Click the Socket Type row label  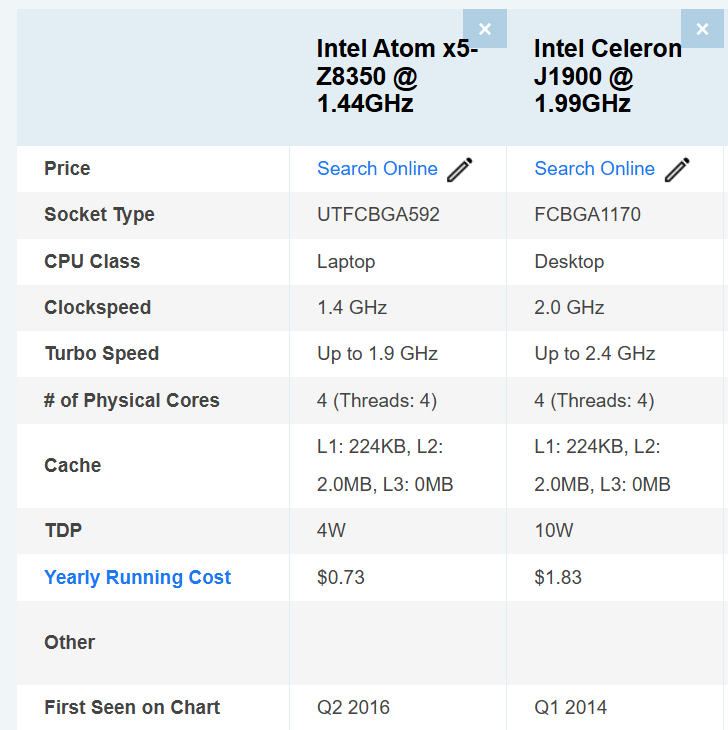pos(99,215)
